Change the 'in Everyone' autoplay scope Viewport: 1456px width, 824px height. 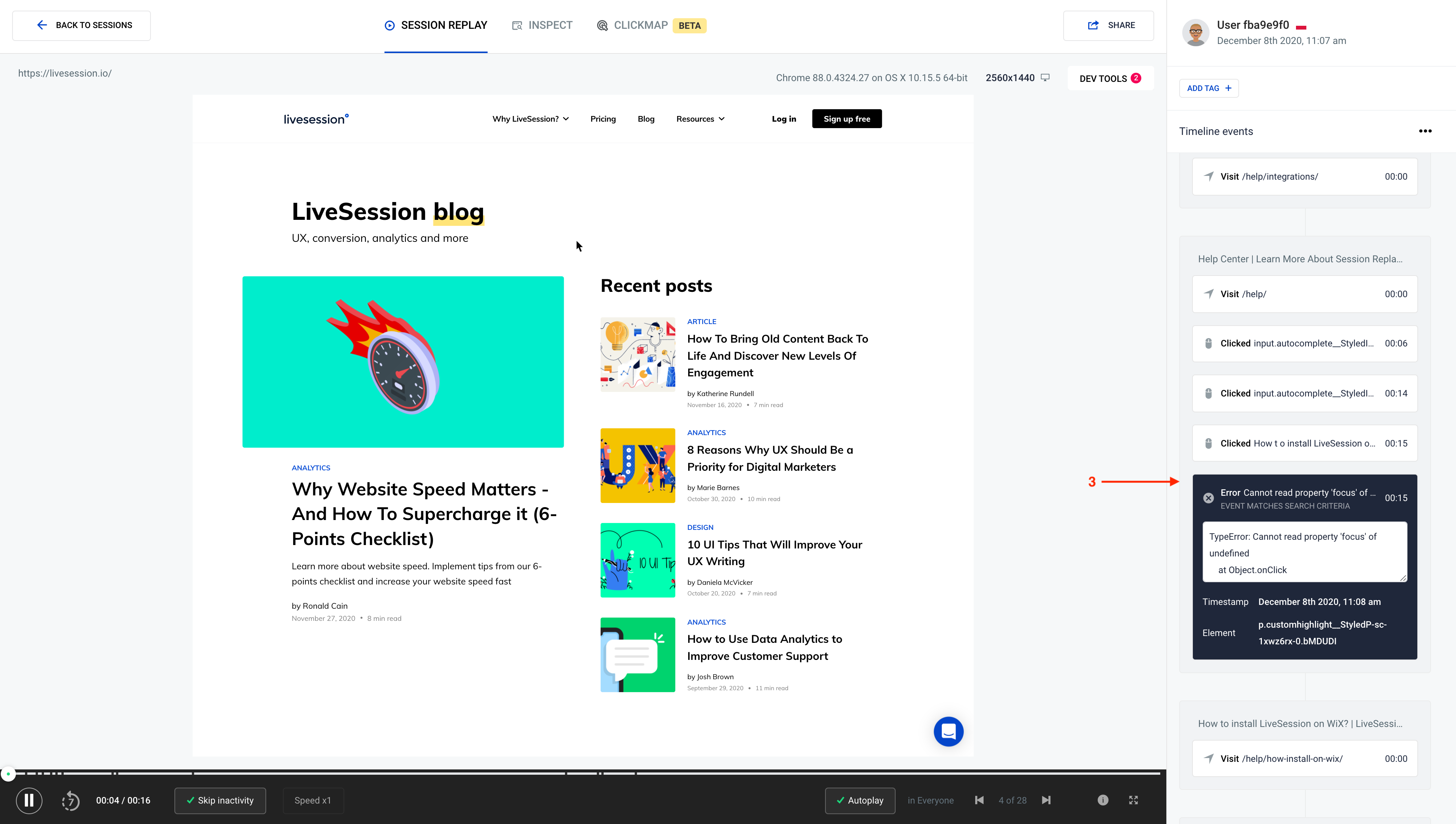tap(930, 800)
